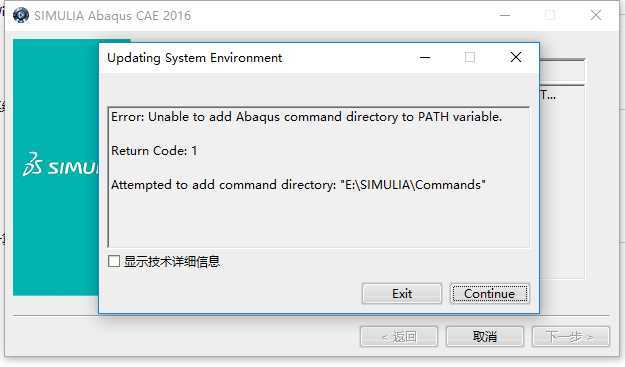Close the SIMULIA Abaqus CAE 2016 installer window

click(596, 15)
